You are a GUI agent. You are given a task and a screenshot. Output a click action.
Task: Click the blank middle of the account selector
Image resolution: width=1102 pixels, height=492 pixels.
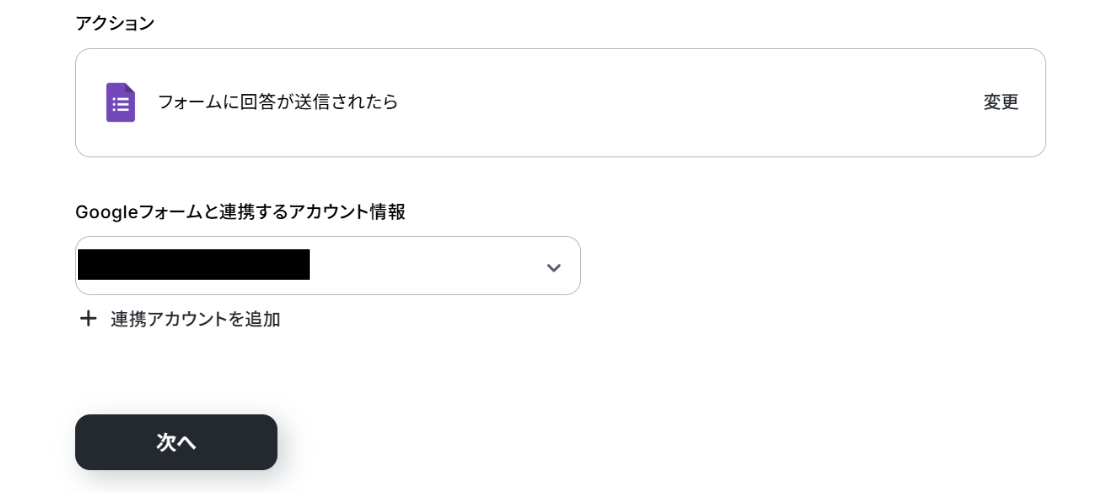(425, 266)
